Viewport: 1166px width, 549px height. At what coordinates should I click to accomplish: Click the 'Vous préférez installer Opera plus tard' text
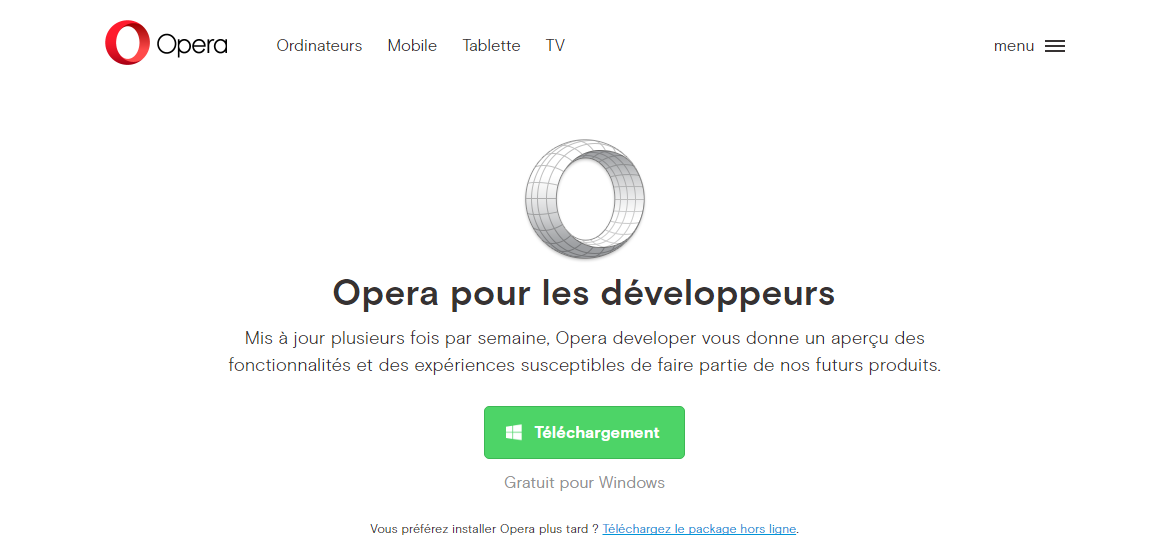coord(484,529)
